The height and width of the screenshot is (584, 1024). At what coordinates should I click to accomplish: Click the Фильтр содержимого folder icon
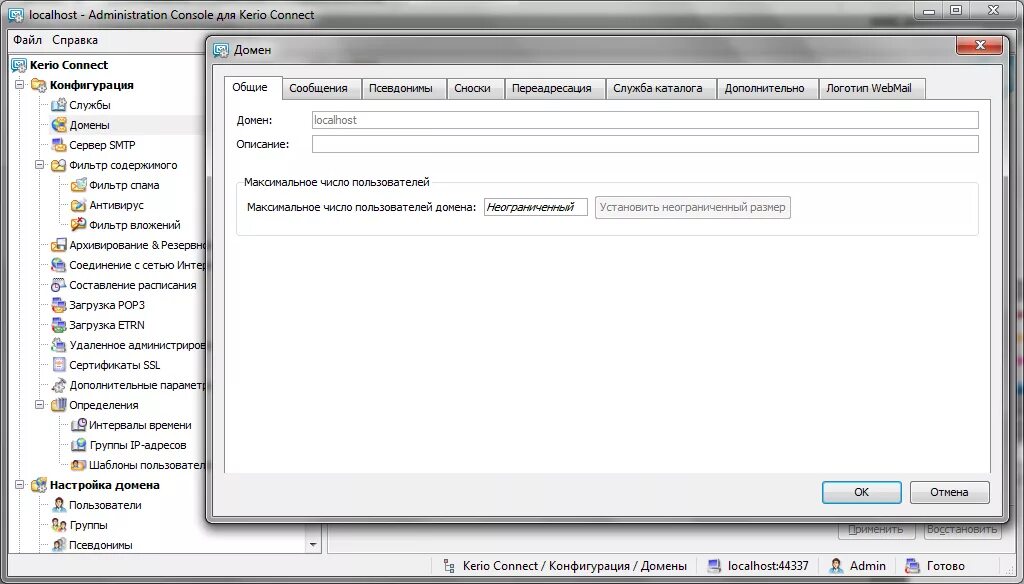pos(59,165)
